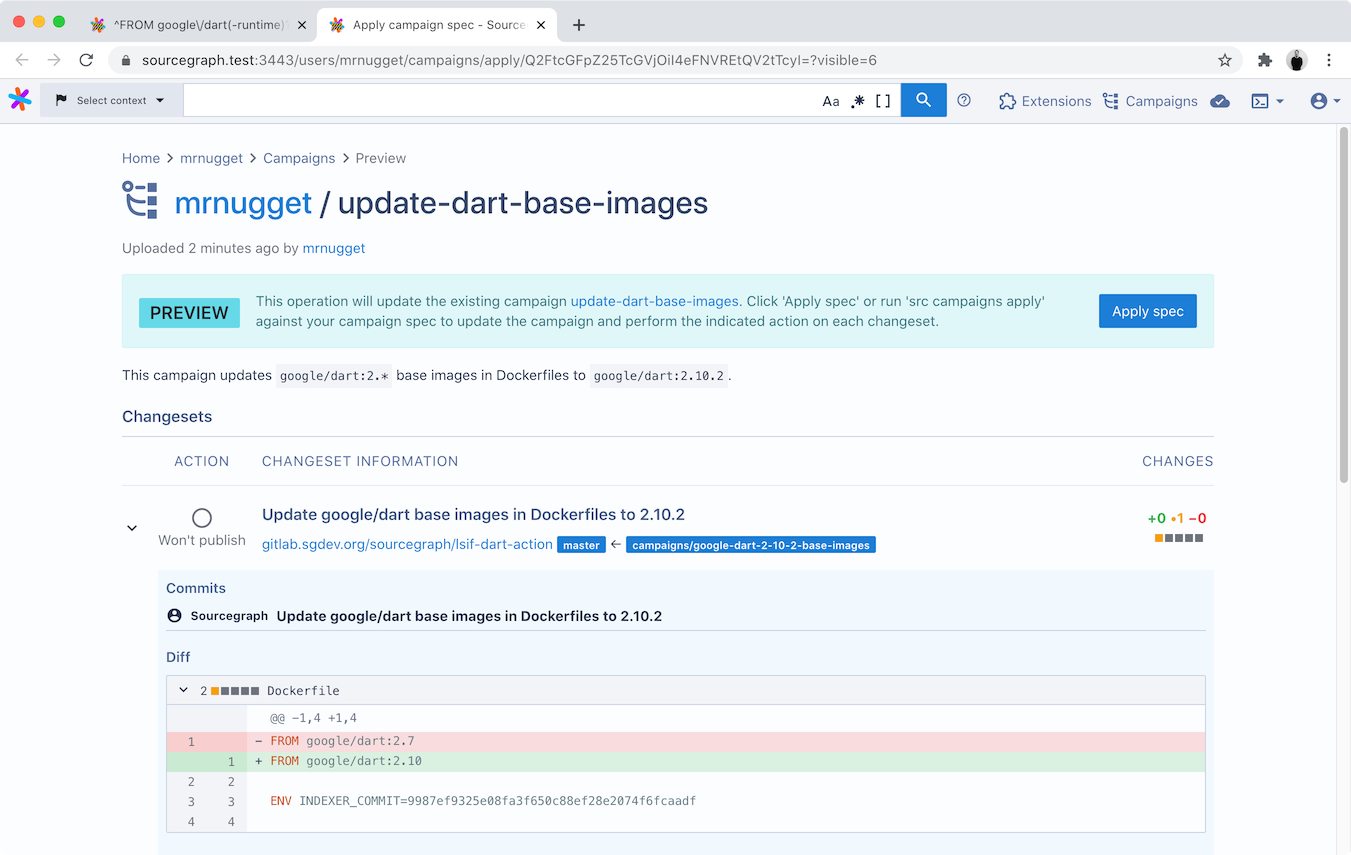Screen dimensions: 1351x855
Task: Click the flag icon in Select context
Action: click(x=62, y=100)
